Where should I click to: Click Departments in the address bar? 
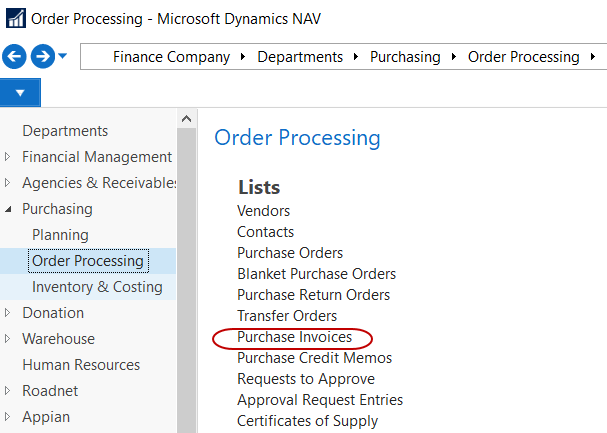300,57
